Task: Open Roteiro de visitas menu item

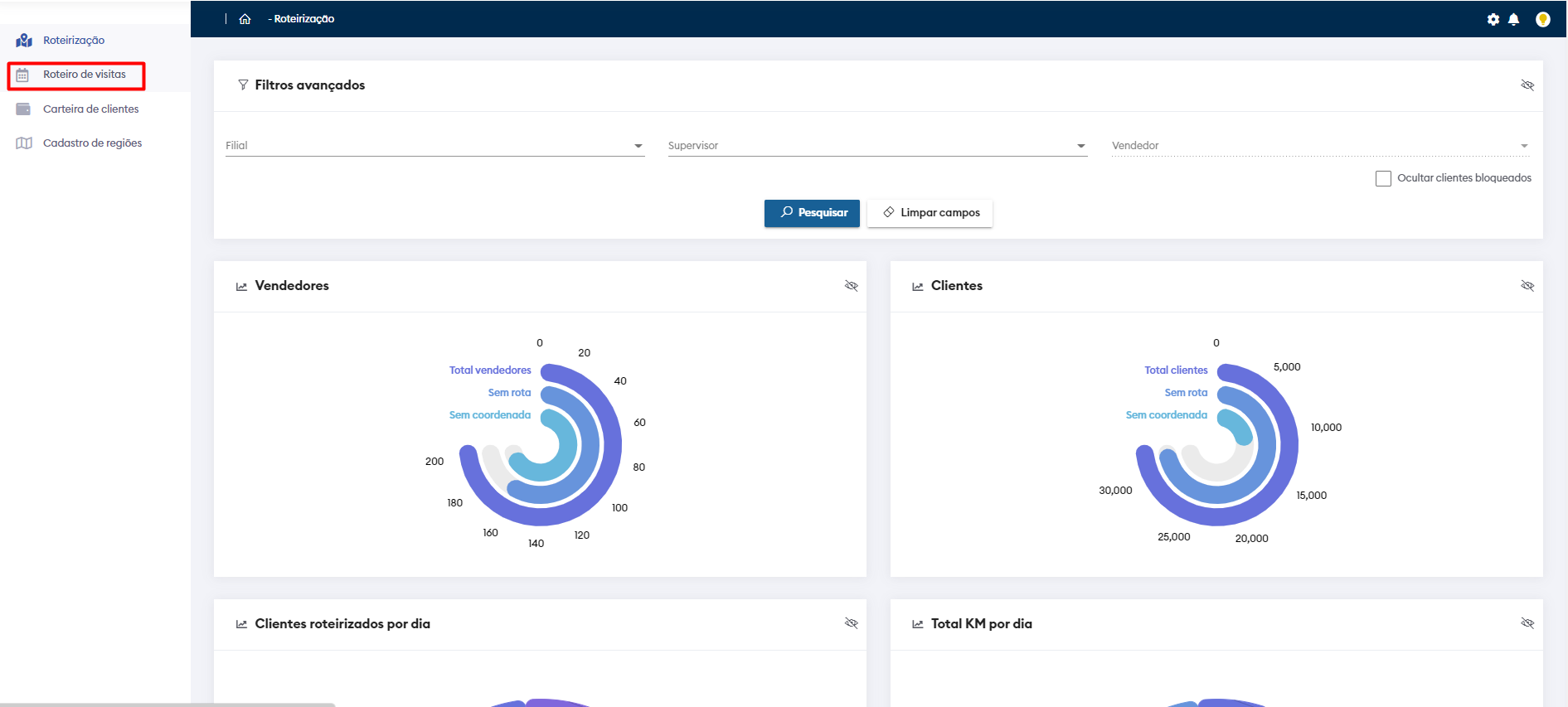Action: [84, 75]
